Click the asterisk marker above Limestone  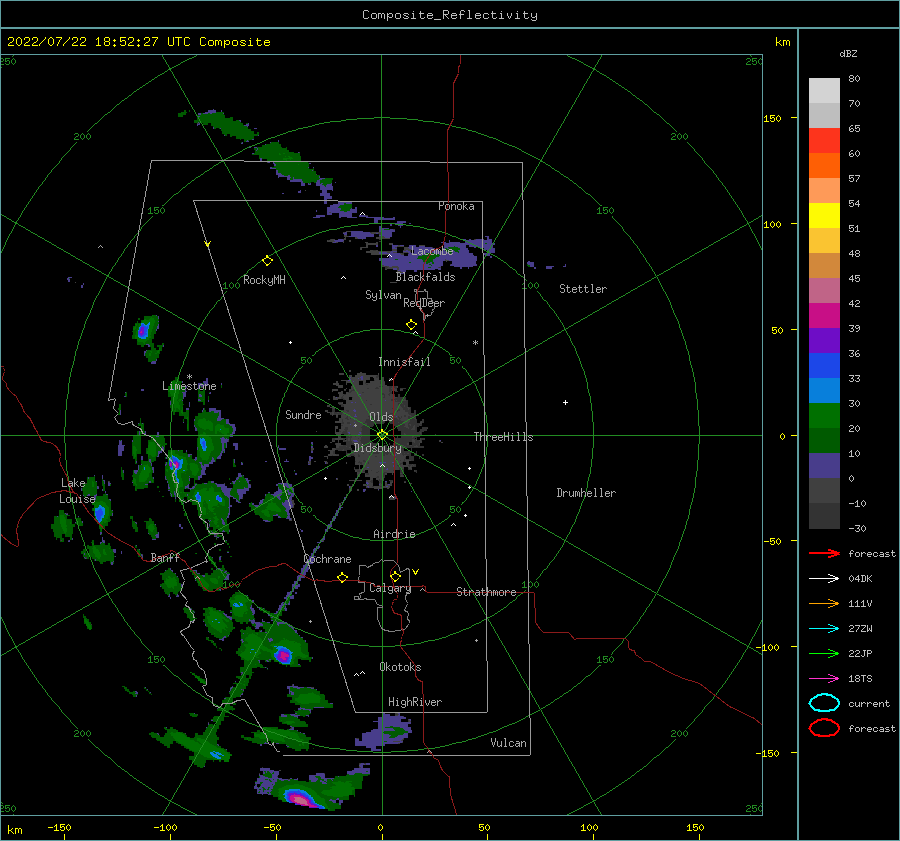189,377
